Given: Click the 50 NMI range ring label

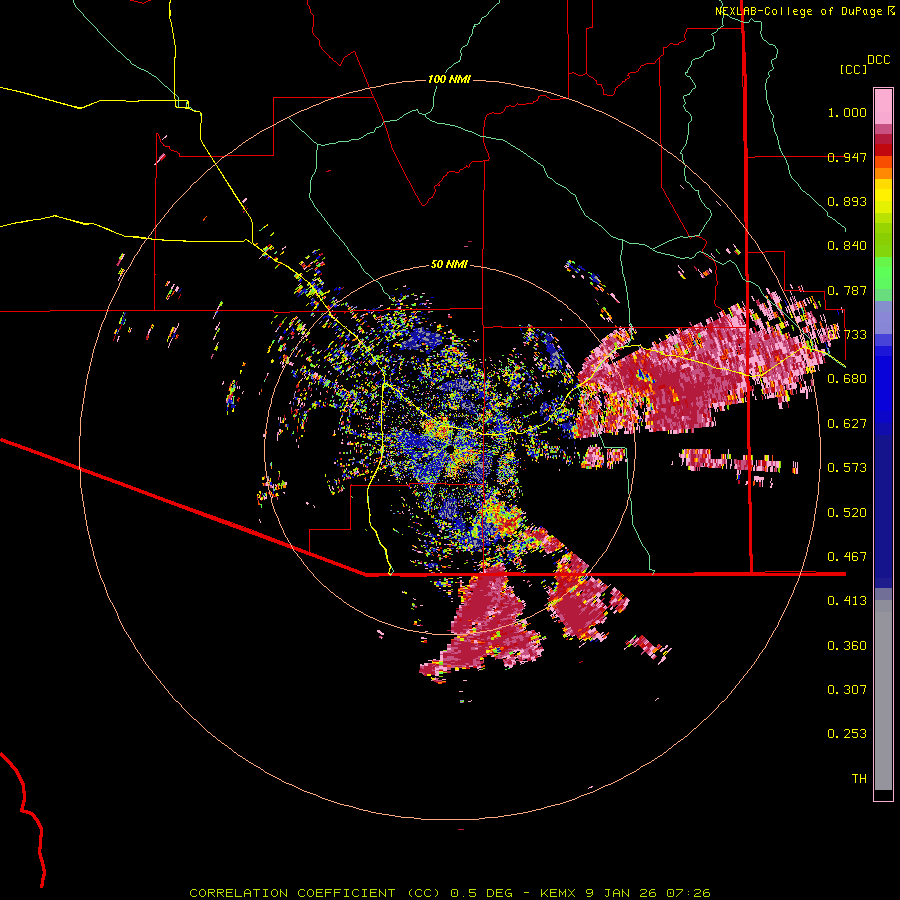Looking at the screenshot, I should tap(449, 265).
